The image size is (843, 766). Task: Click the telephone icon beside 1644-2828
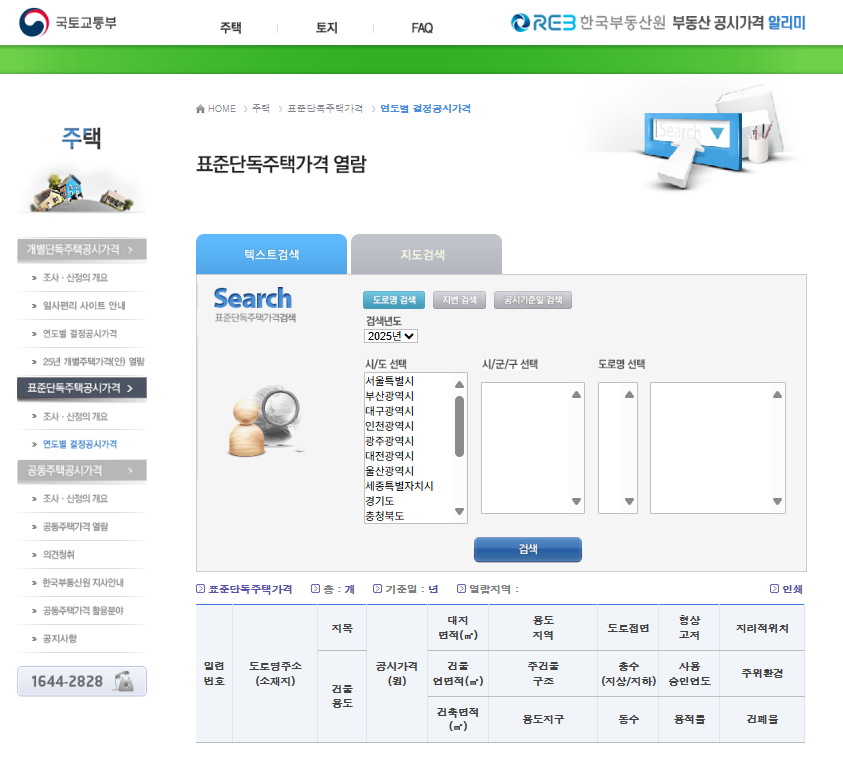pos(124,681)
